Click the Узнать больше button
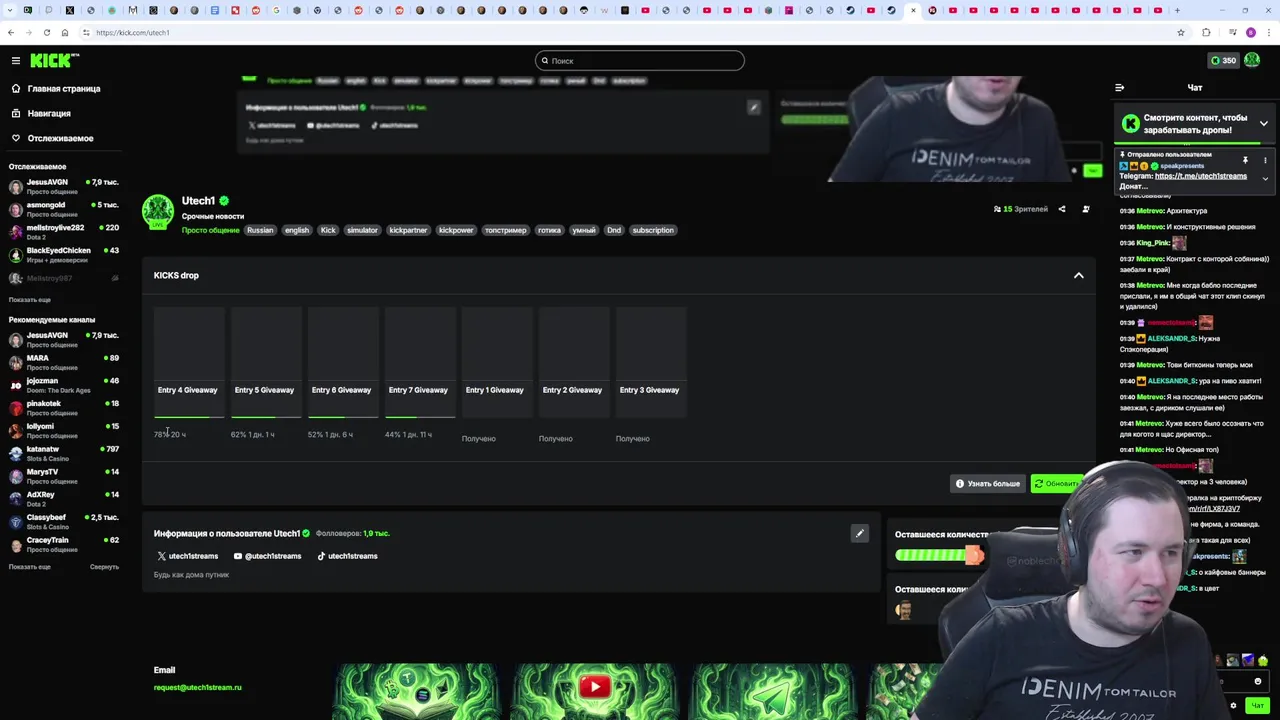 click(x=988, y=484)
